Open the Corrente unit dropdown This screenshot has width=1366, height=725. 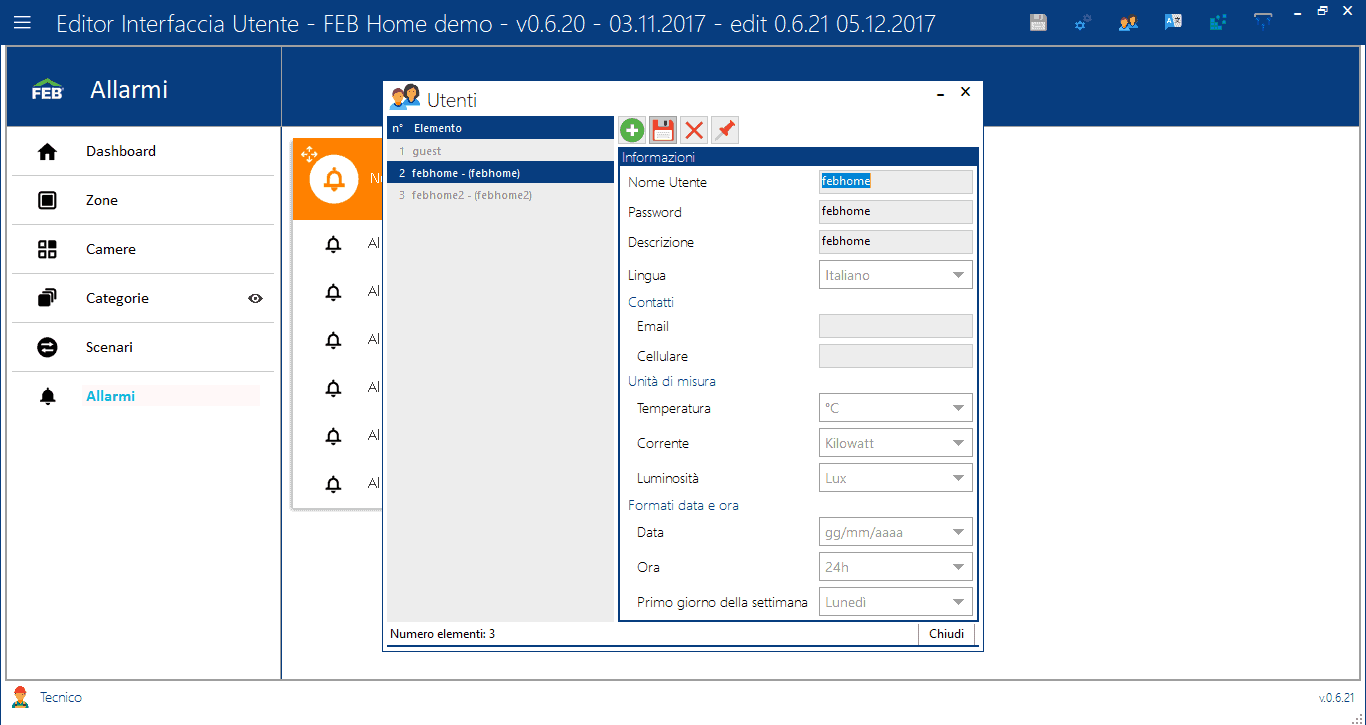(x=895, y=443)
